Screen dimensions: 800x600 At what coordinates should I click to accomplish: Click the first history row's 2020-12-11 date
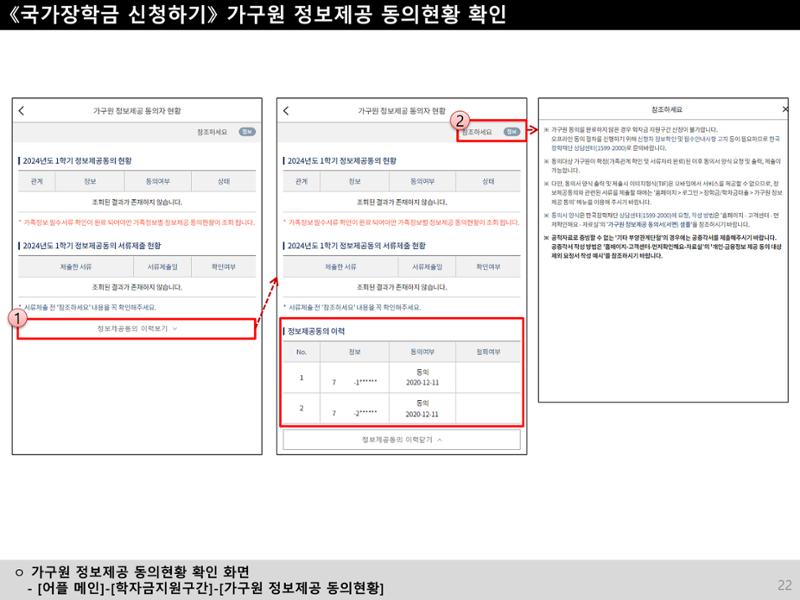tap(422, 383)
